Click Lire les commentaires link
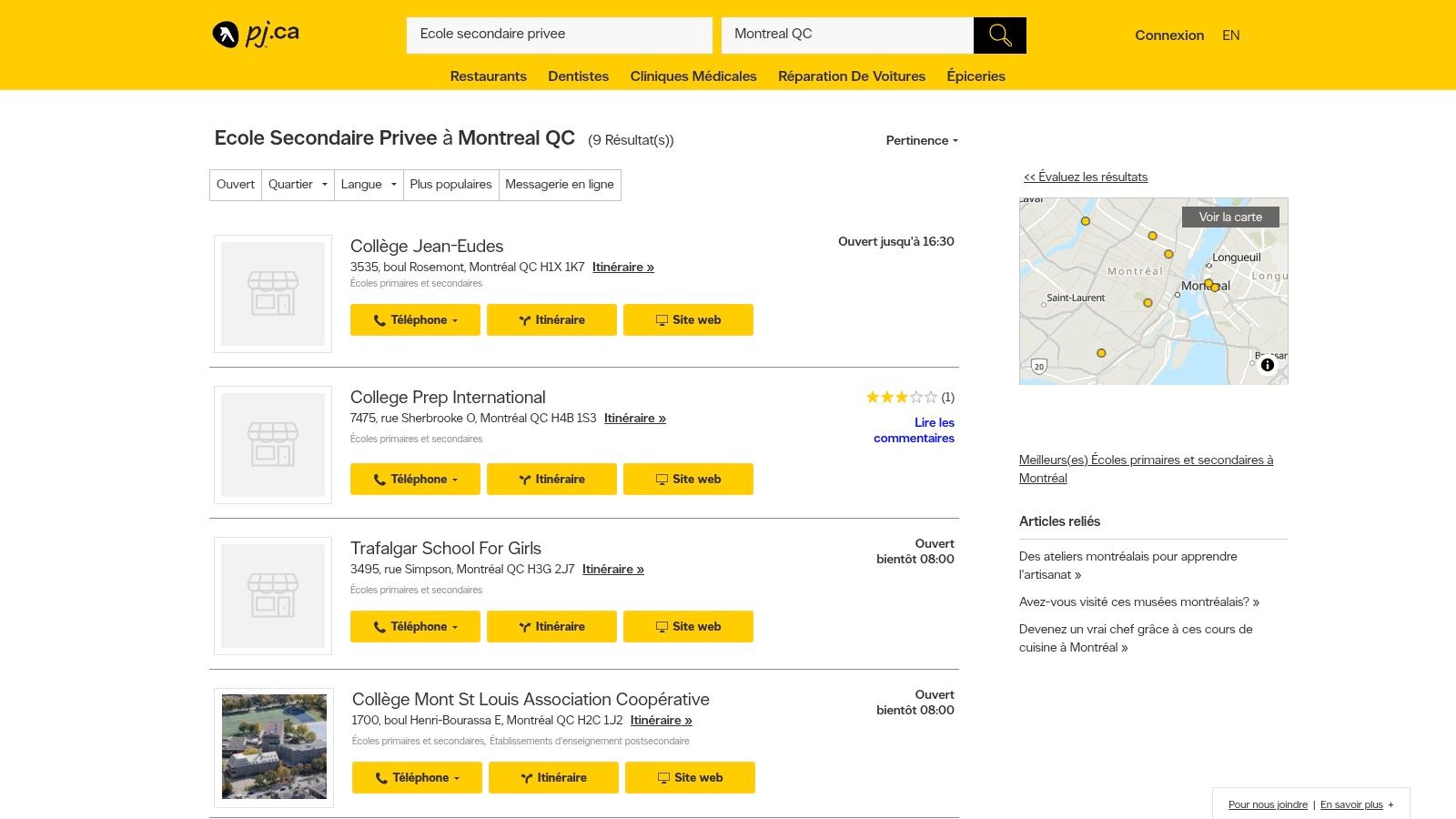 [915, 430]
